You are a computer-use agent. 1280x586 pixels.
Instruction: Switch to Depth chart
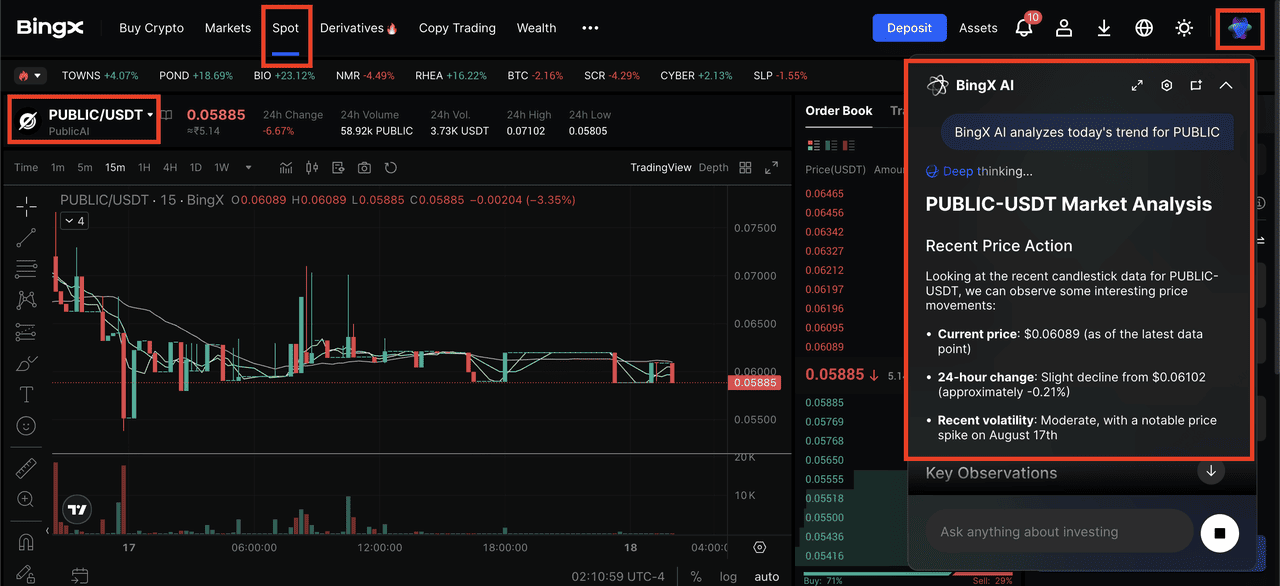(x=714, y=167)
